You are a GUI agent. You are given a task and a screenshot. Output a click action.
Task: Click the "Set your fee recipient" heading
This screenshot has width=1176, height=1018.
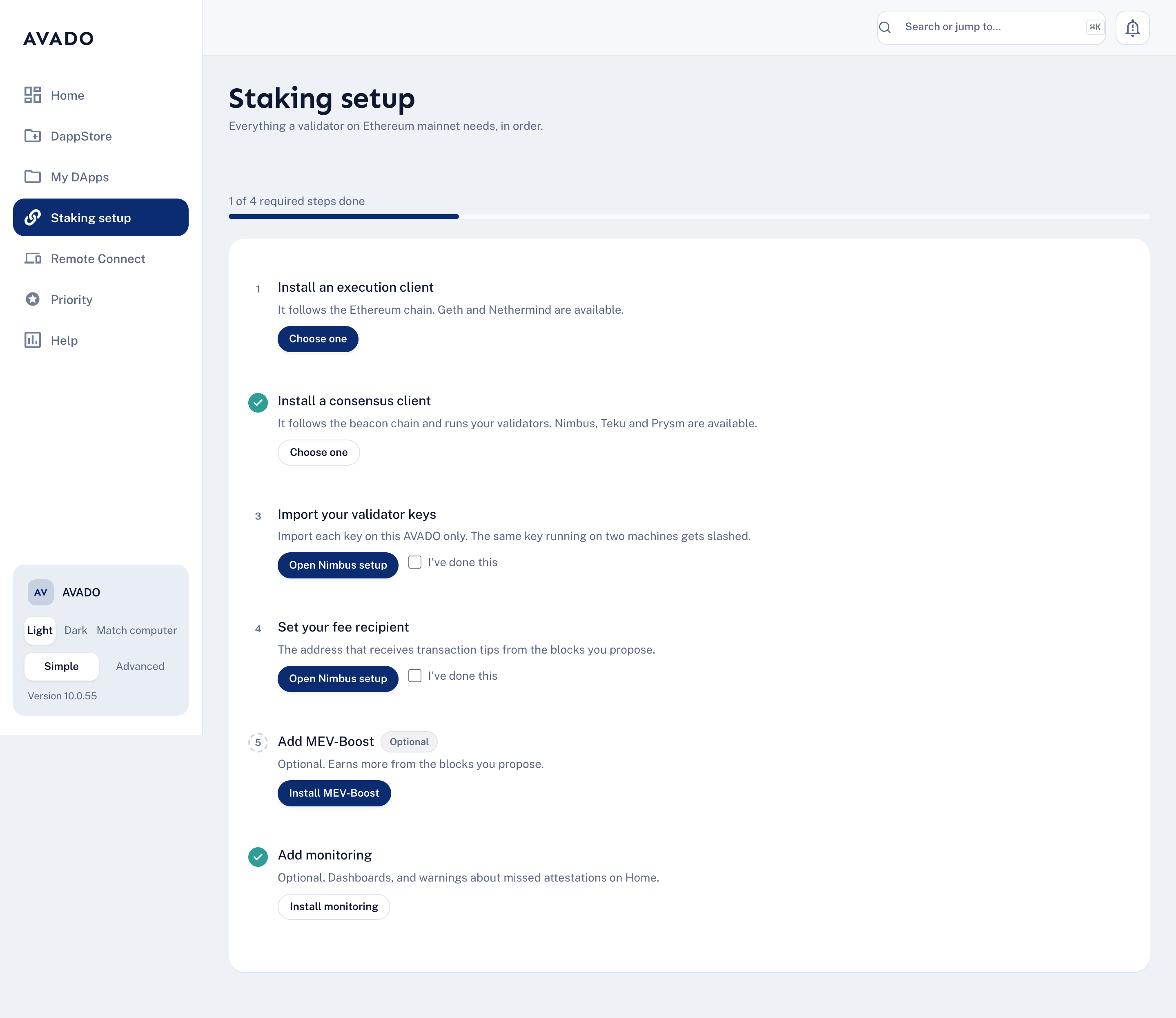click(x=343, y=627)
